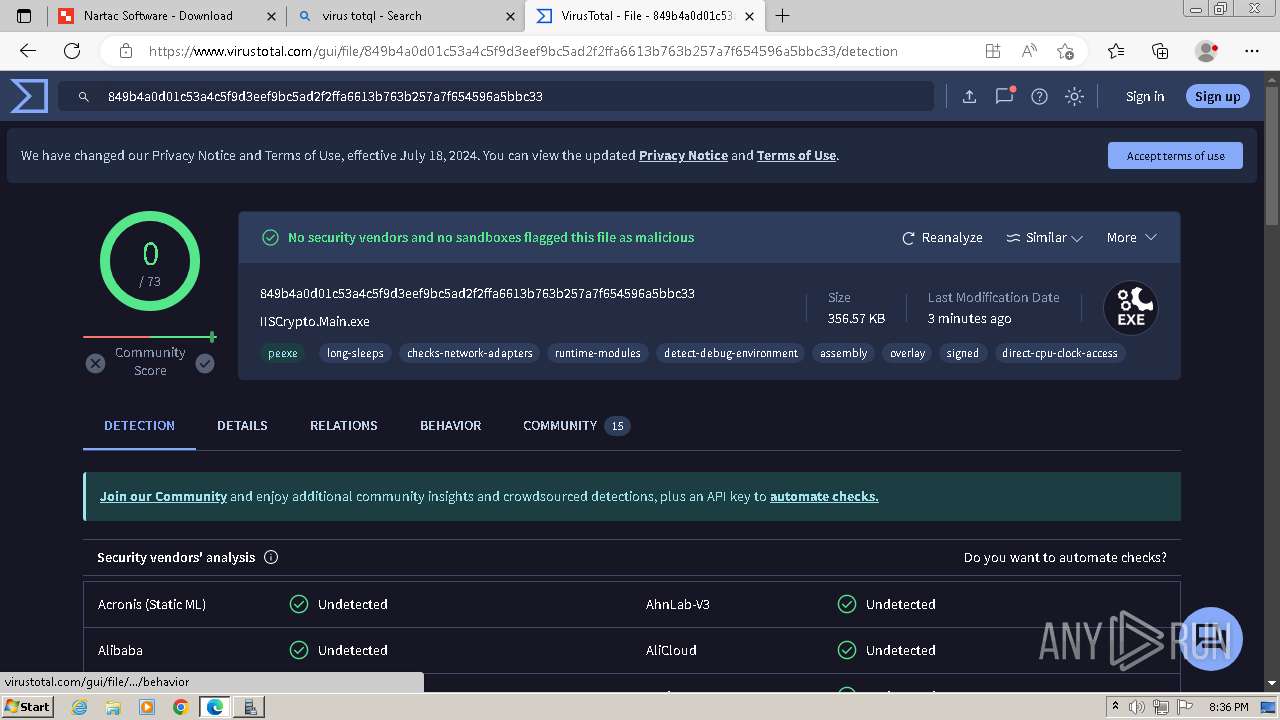This screenshot has height=720, width=1280.
Task: Click Do you want to automate checks?
Action: pyautogui.click(x=1065, y=557)
